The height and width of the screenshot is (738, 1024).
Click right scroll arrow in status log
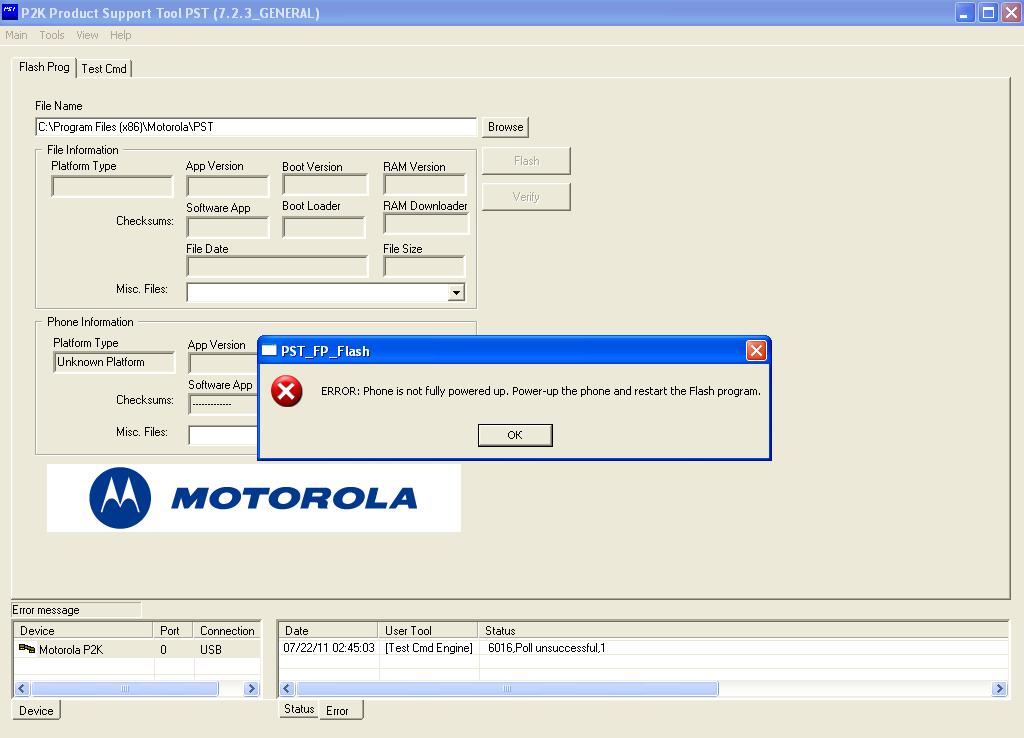[x=999, y=688]
